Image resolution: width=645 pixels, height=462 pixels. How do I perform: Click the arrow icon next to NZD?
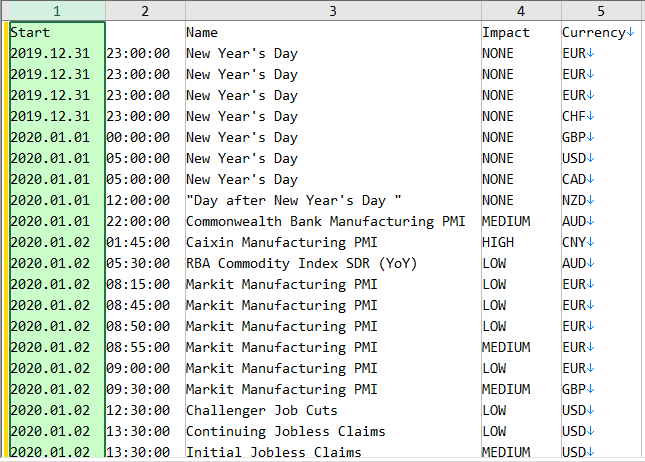pos(590,200)
